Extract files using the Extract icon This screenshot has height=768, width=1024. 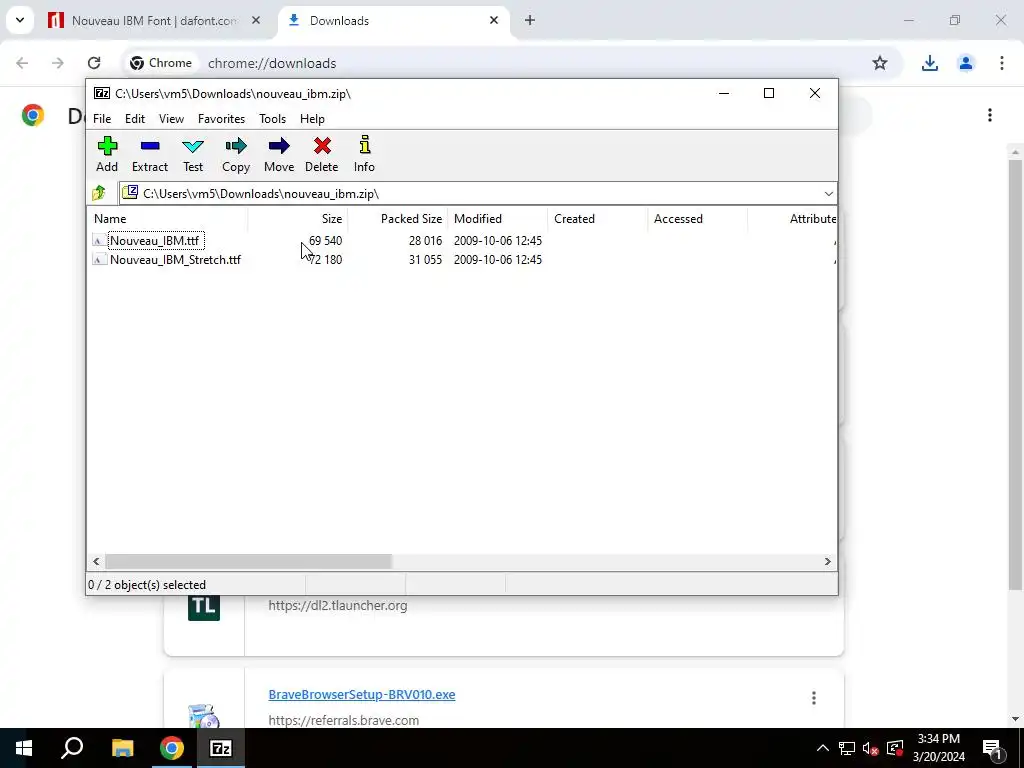(x=150, y=155)
